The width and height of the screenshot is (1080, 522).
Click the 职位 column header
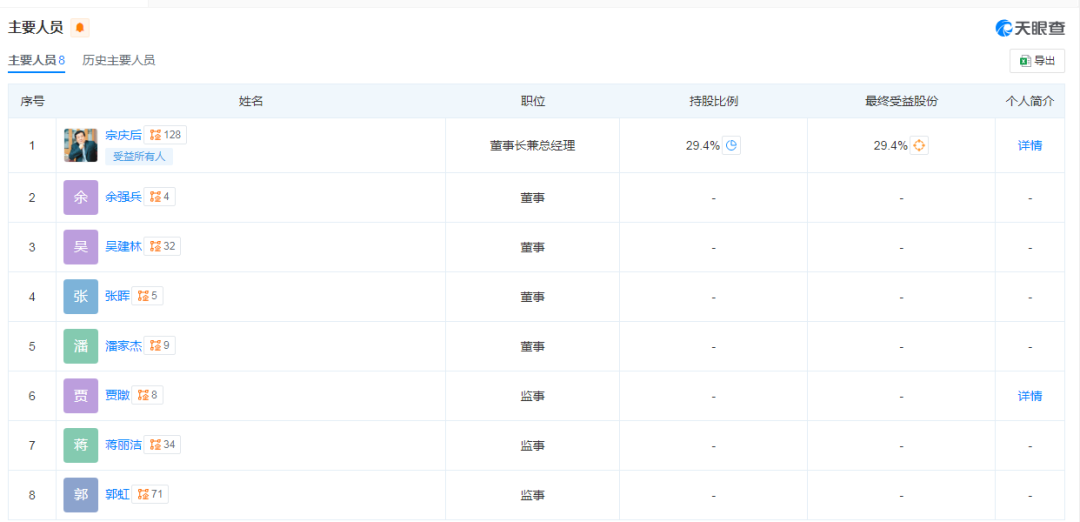tap(532, 101)
